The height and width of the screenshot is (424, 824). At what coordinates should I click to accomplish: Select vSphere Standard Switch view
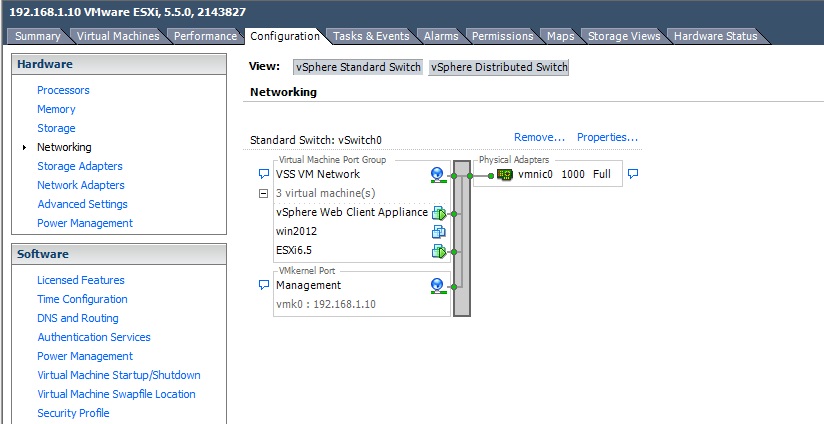[x=358, y=67]
